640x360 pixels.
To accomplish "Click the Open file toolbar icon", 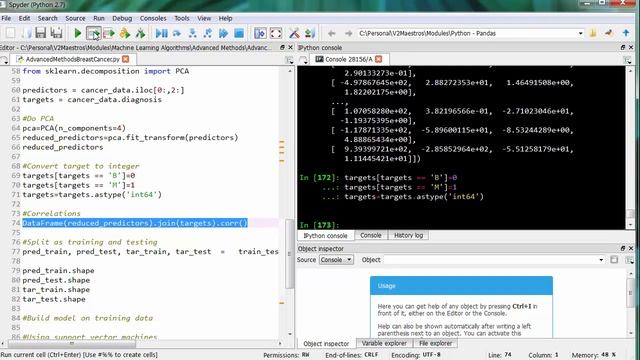I will (x=26, y=33).
